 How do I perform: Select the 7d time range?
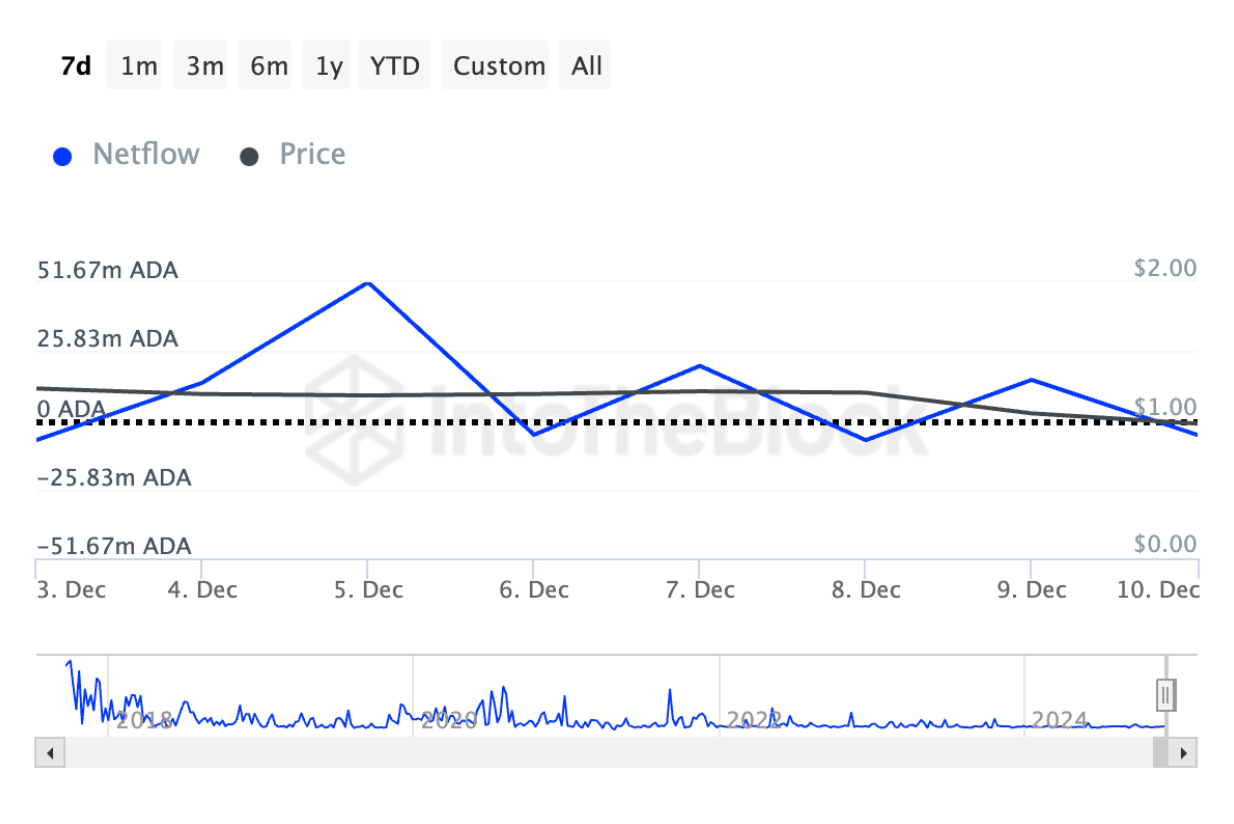tap(76, 66)
